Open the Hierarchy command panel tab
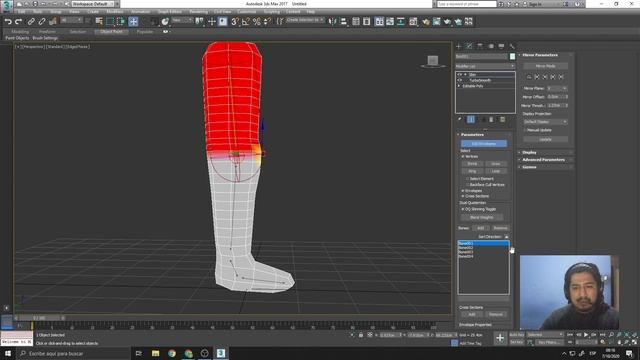The width and height of the screenshot is (640, 360). coord(480,46)
